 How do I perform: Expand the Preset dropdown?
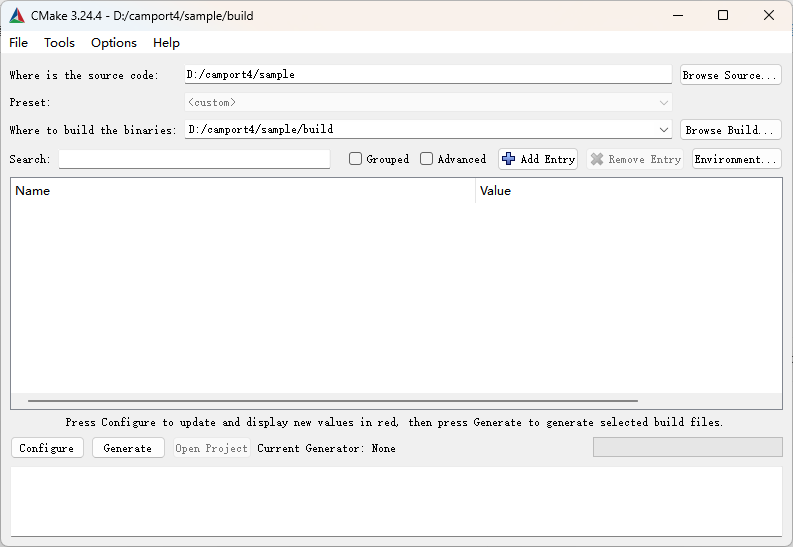pyautogui.click(x=664, y=103)
